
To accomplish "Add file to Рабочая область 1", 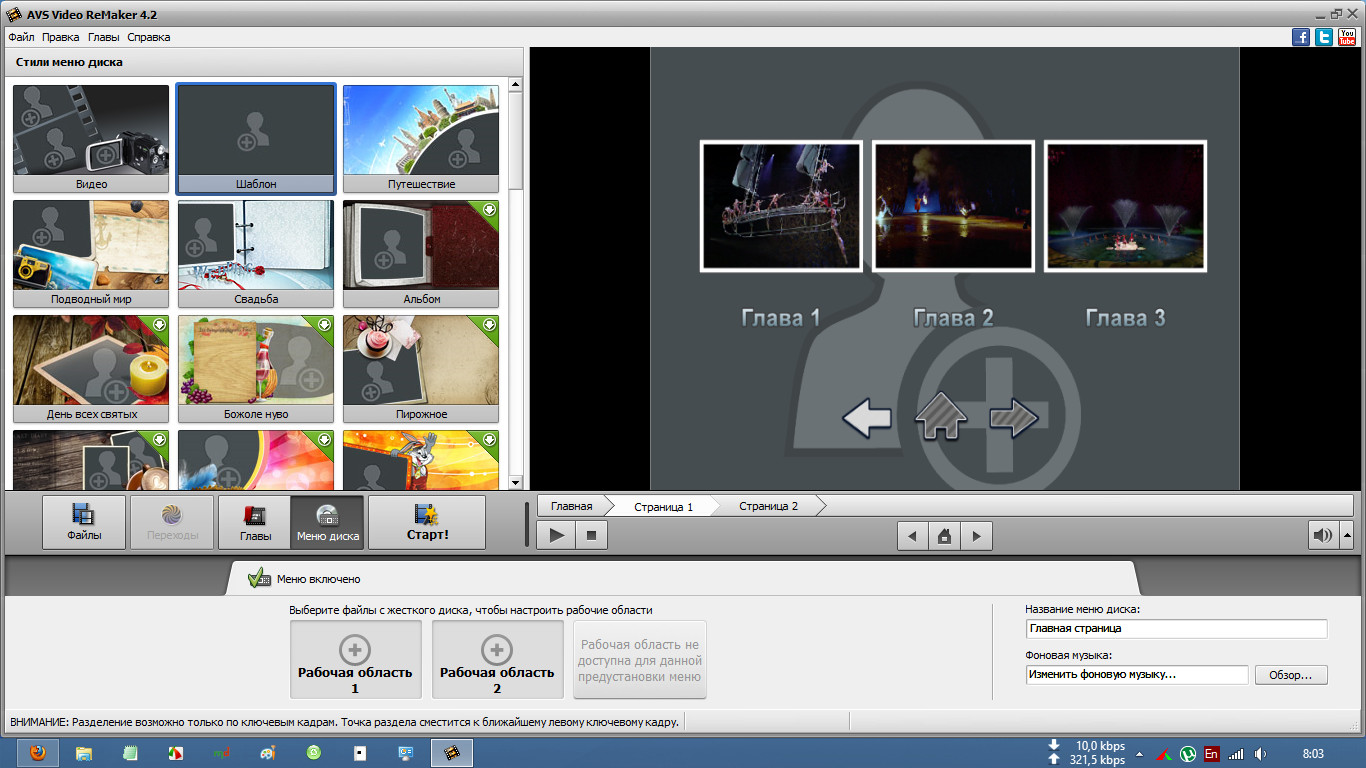I will [x=355, y=659].
